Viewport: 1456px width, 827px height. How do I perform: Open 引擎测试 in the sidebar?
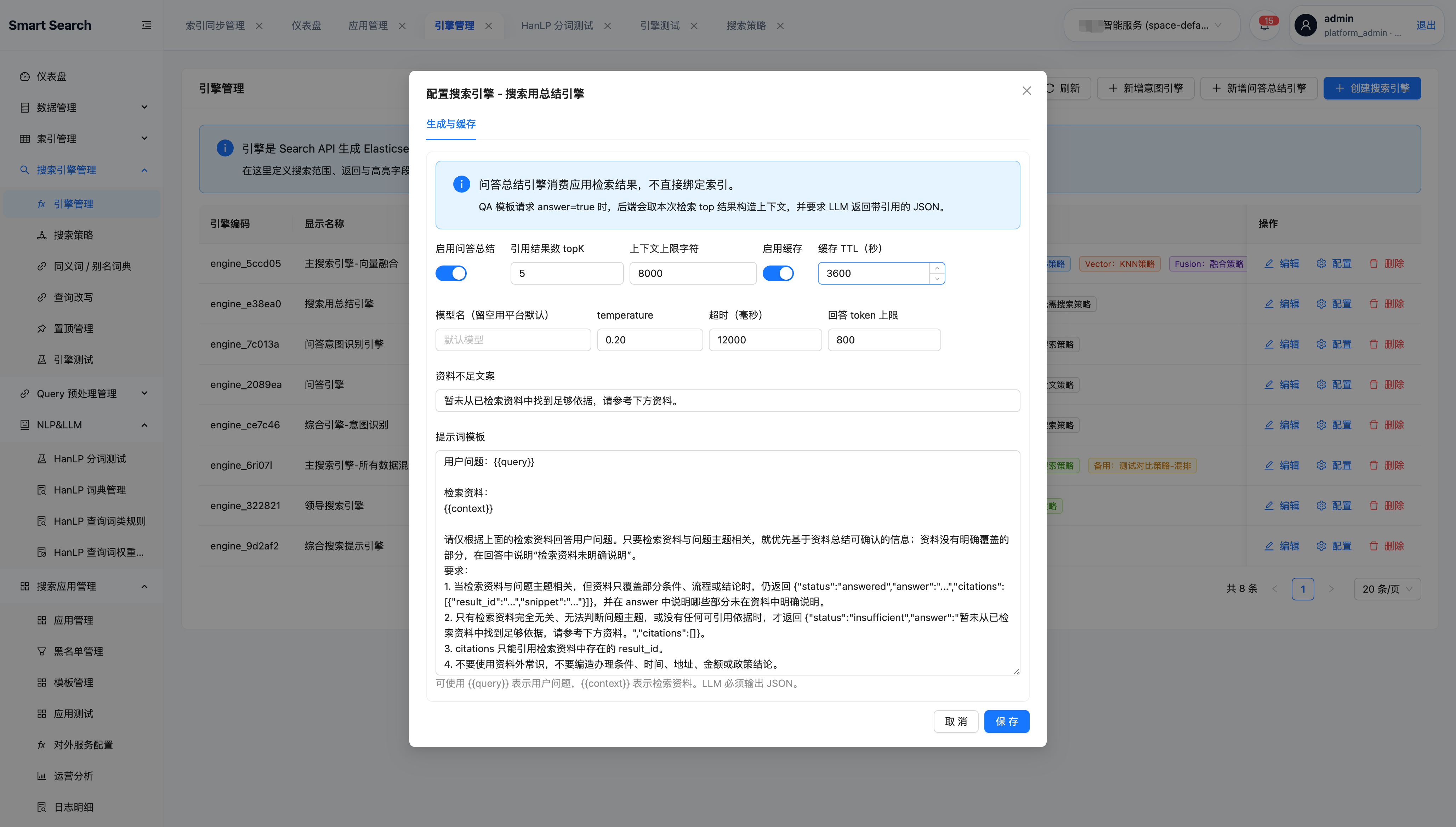[x=82, y=360]
